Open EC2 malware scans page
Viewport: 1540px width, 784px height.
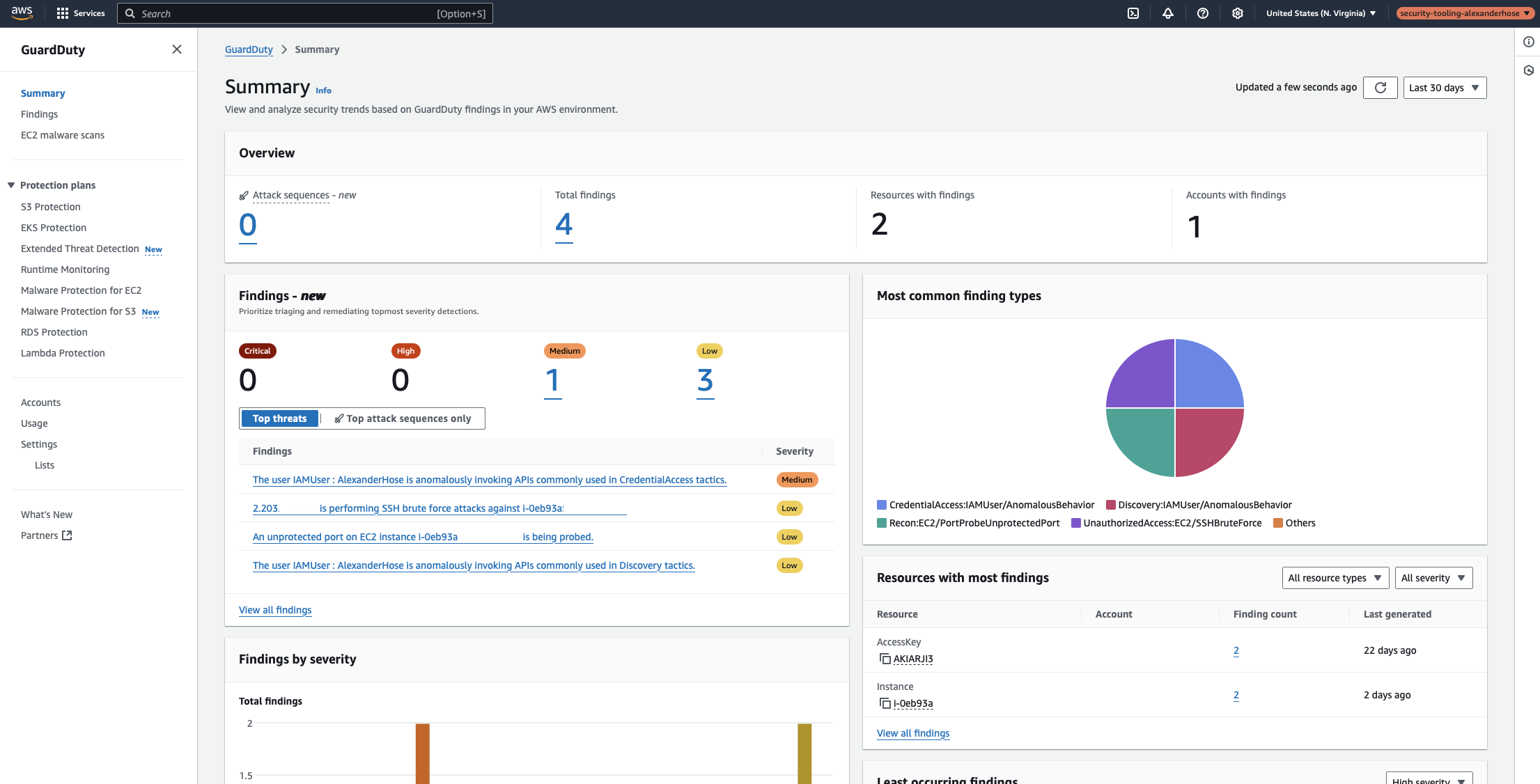(x=63, y=135)
